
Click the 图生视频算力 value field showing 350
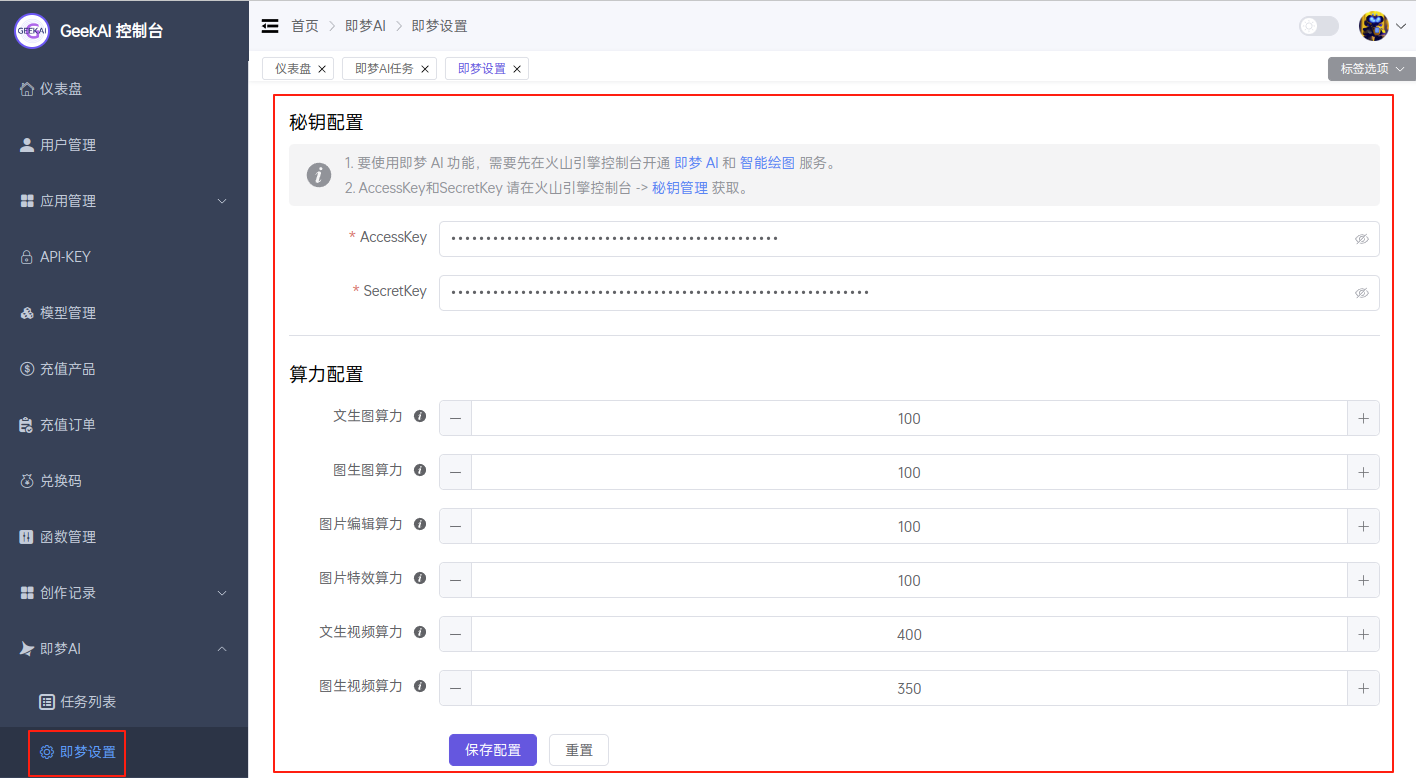pos(909,688)
